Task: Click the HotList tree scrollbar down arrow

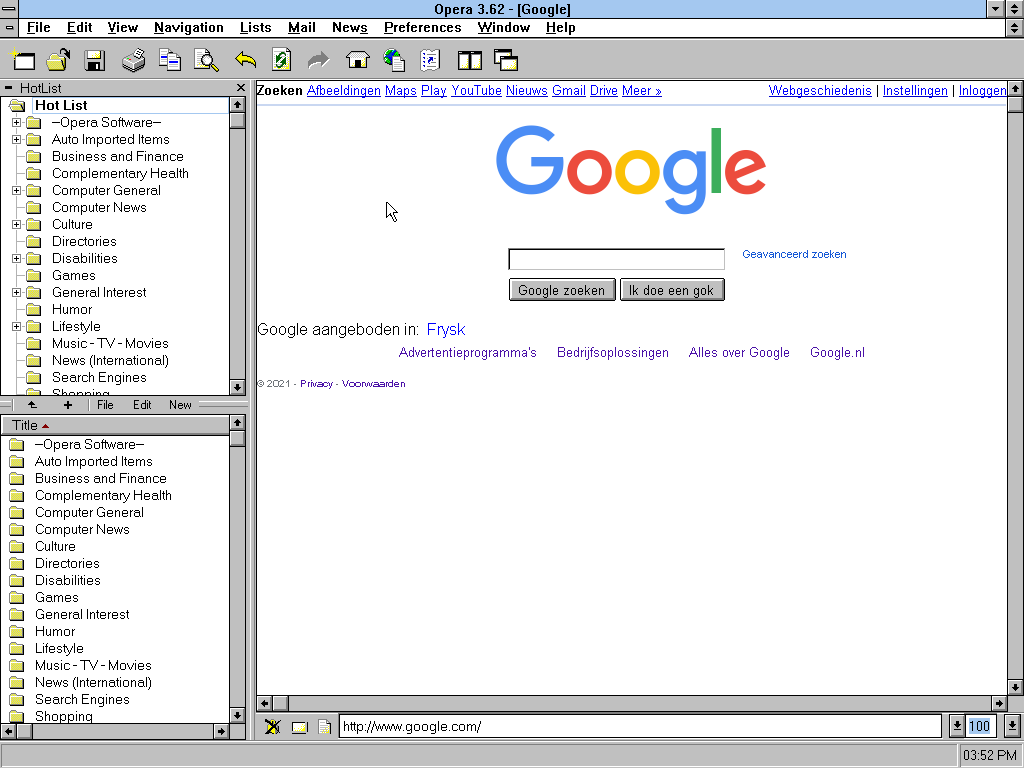Action: pyautogui.click(x=237, y=387)
